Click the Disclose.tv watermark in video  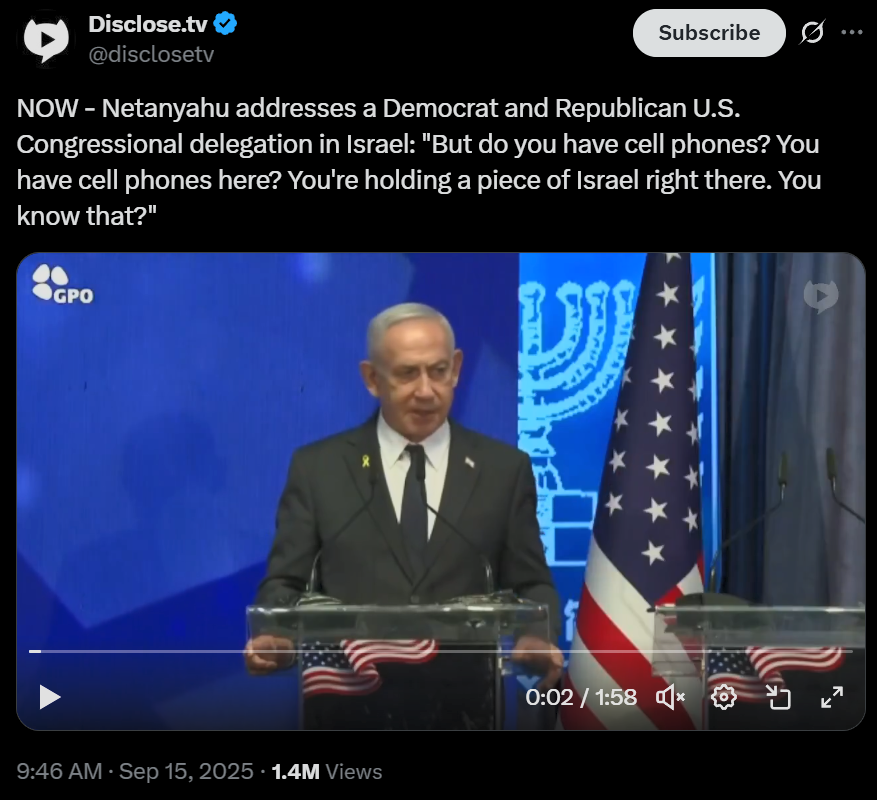[x=821, y=296]
